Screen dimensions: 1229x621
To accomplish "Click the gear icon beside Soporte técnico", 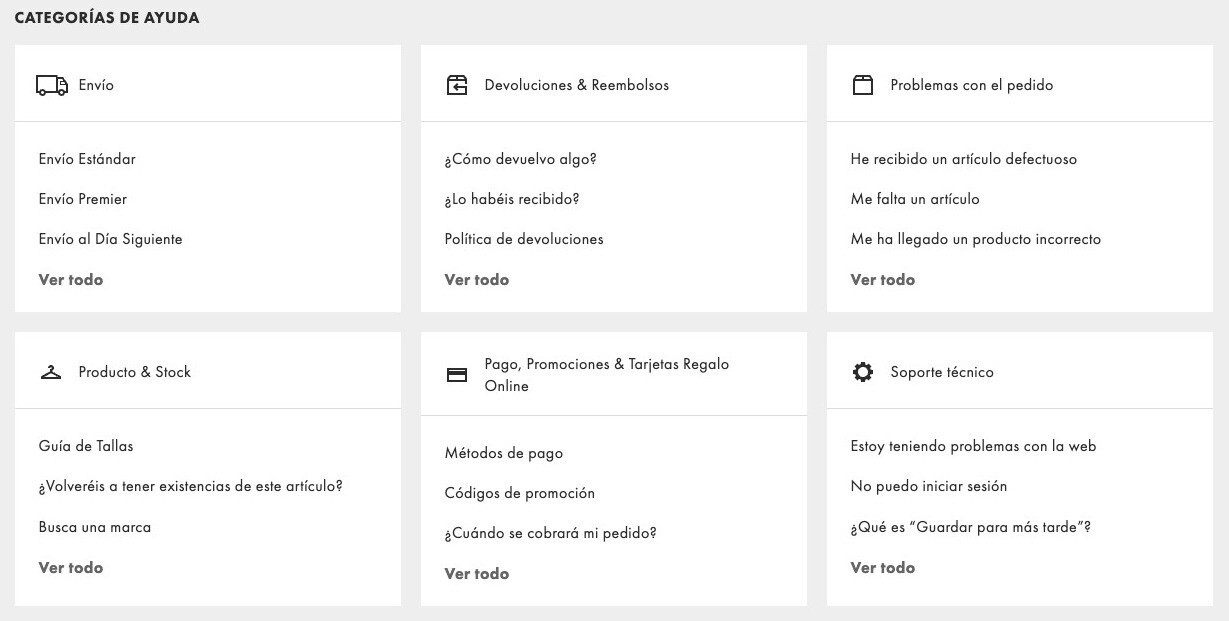I will [x=862, y=372].
